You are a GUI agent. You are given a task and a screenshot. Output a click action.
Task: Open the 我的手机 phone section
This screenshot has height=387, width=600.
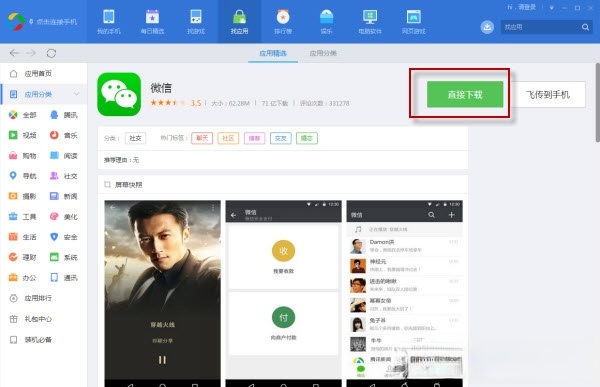point(109,21)
